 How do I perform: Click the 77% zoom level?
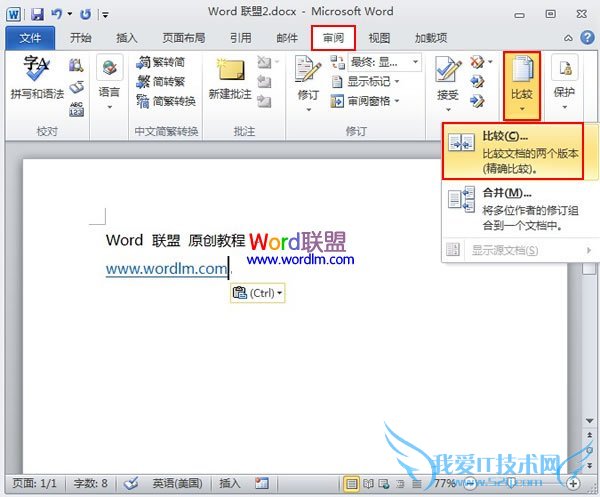445,484
